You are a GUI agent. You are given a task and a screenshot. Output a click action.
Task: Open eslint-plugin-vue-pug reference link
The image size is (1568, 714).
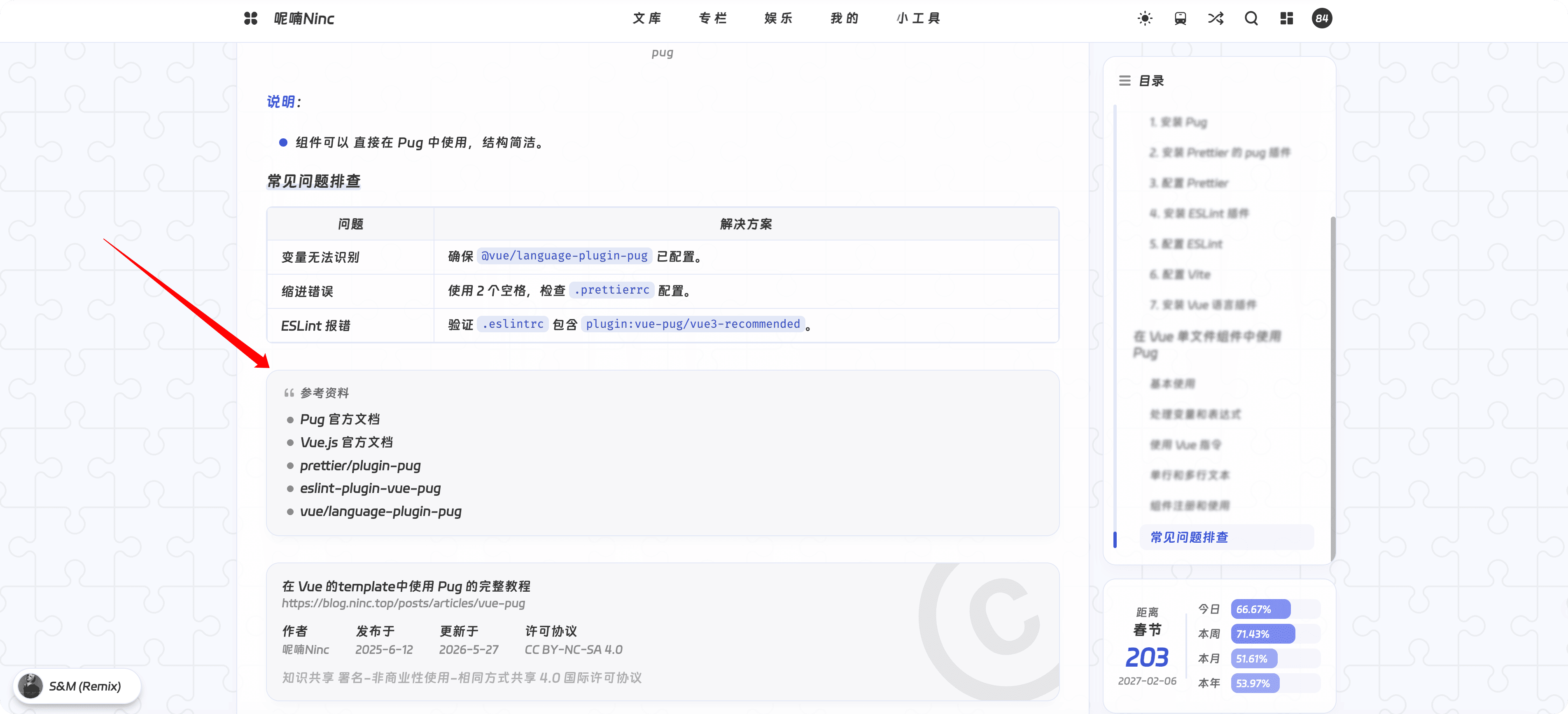click(x=370, y=488)
